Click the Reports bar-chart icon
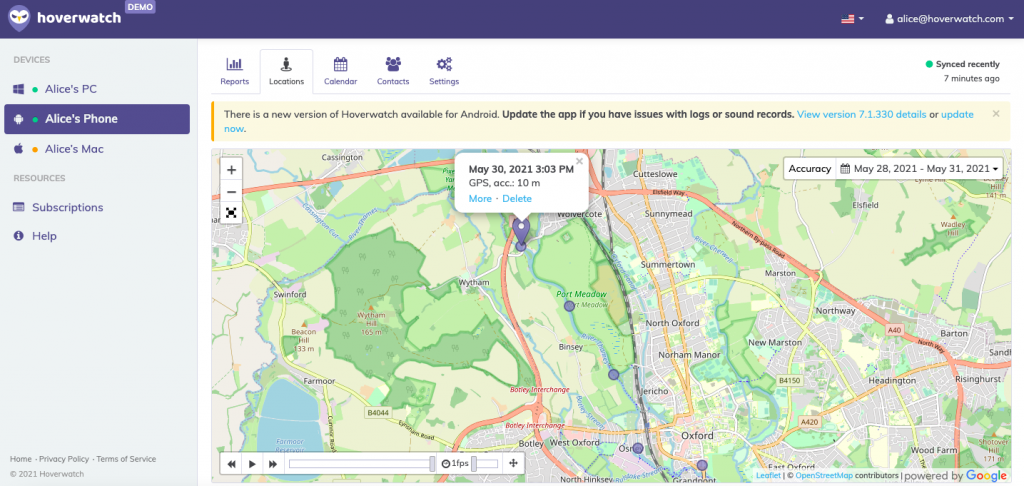The width and height of the screenshot is (1024, 486). pos(234,64)
